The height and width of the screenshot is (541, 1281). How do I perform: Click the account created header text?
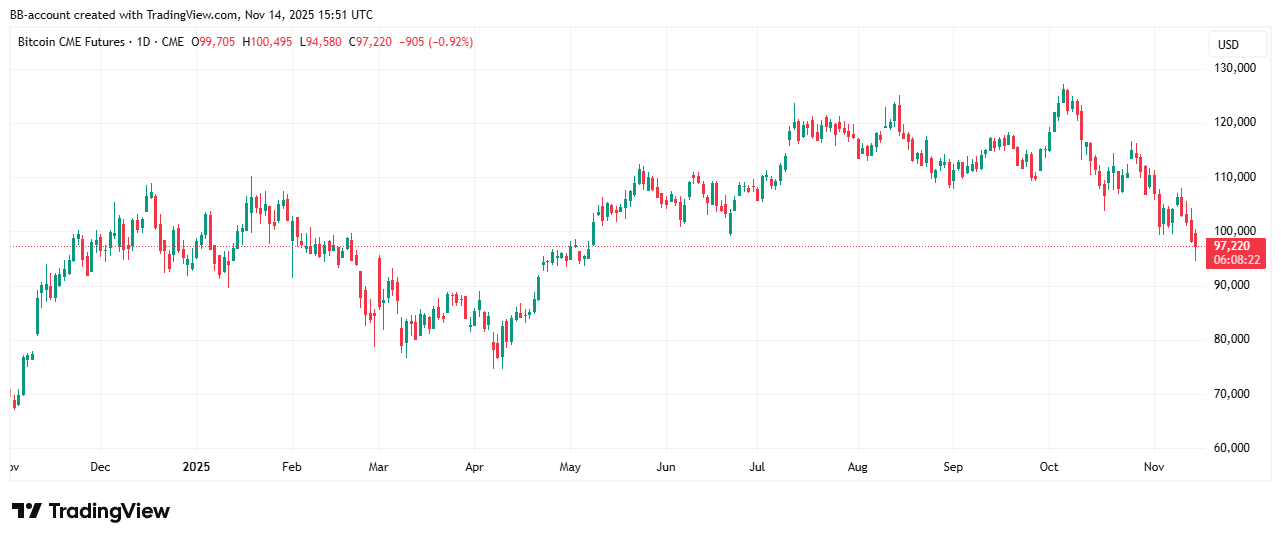click(x=191, y=14)
